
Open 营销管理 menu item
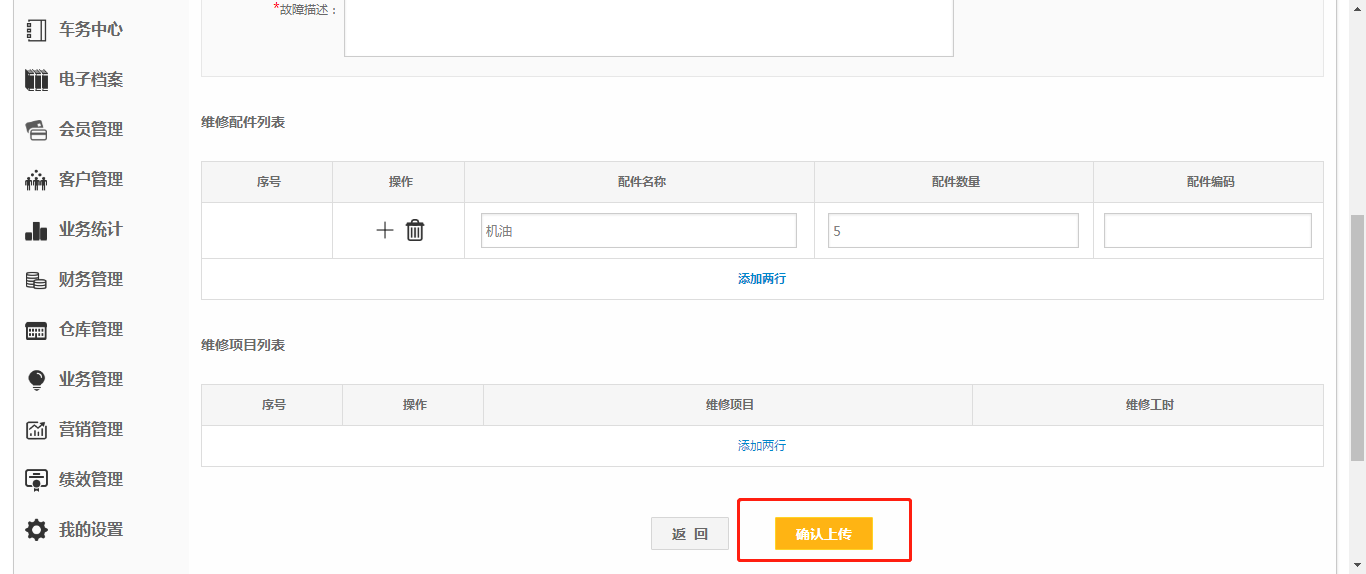pyautogui.click(x=90, y=430)
